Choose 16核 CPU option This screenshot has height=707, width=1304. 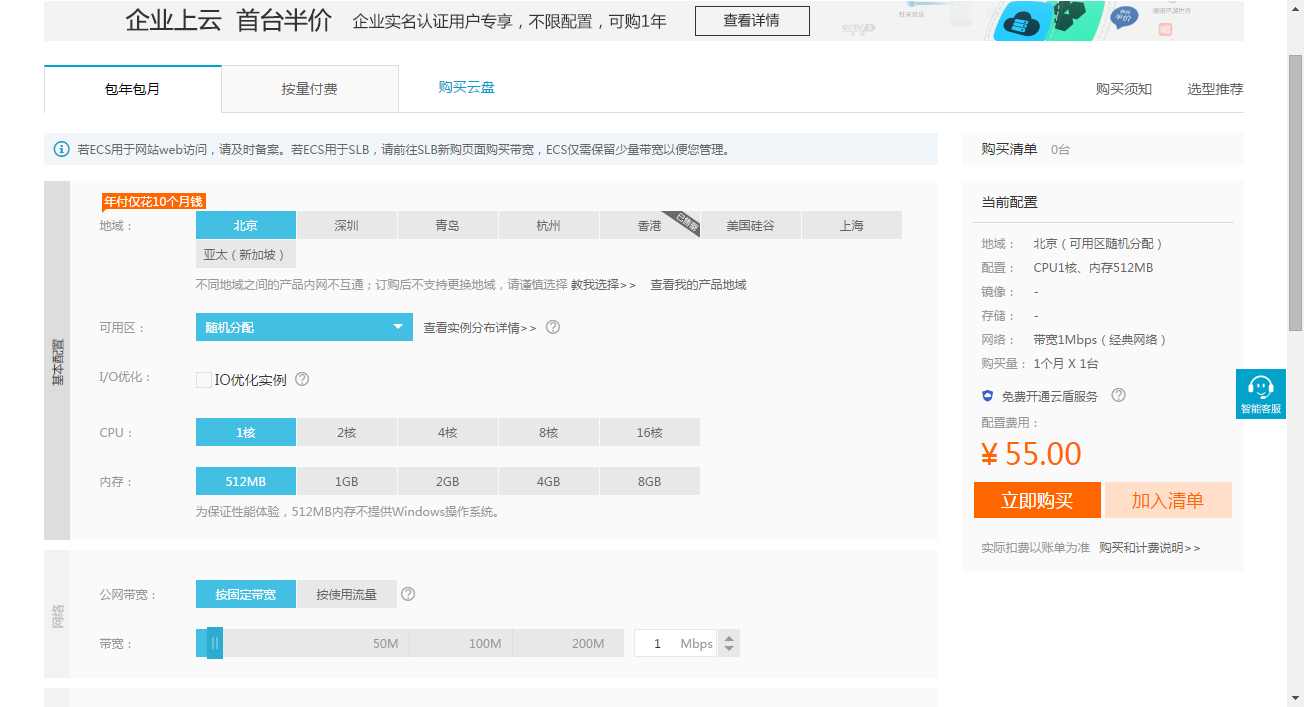click(650, 432)
